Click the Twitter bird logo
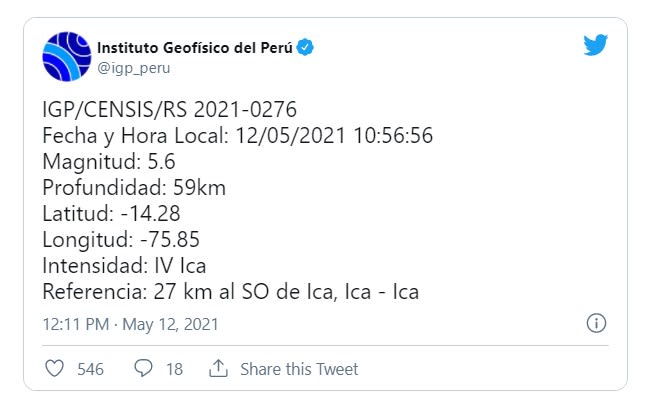 596,46
